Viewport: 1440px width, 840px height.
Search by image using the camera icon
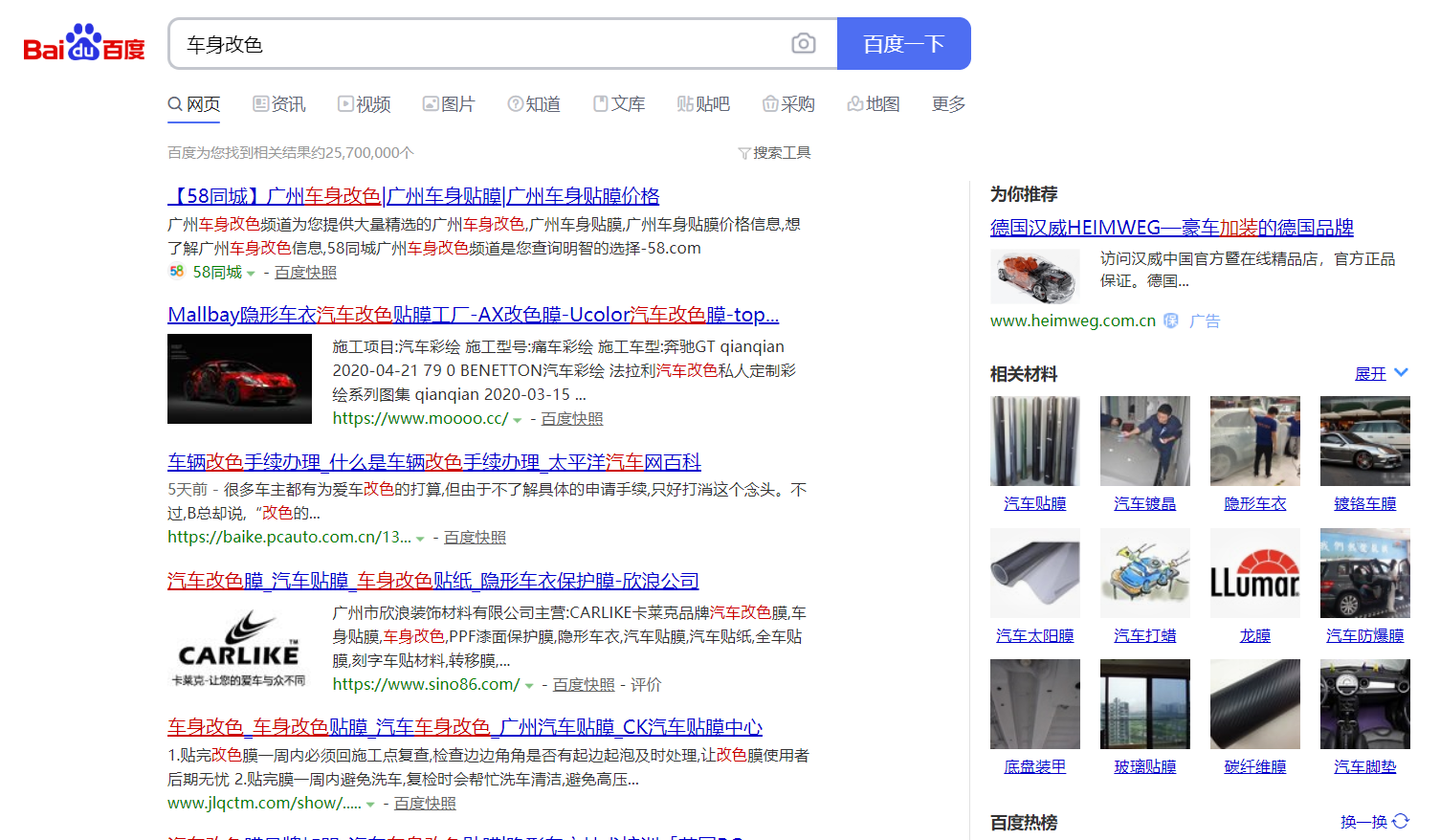pos(803,43)
